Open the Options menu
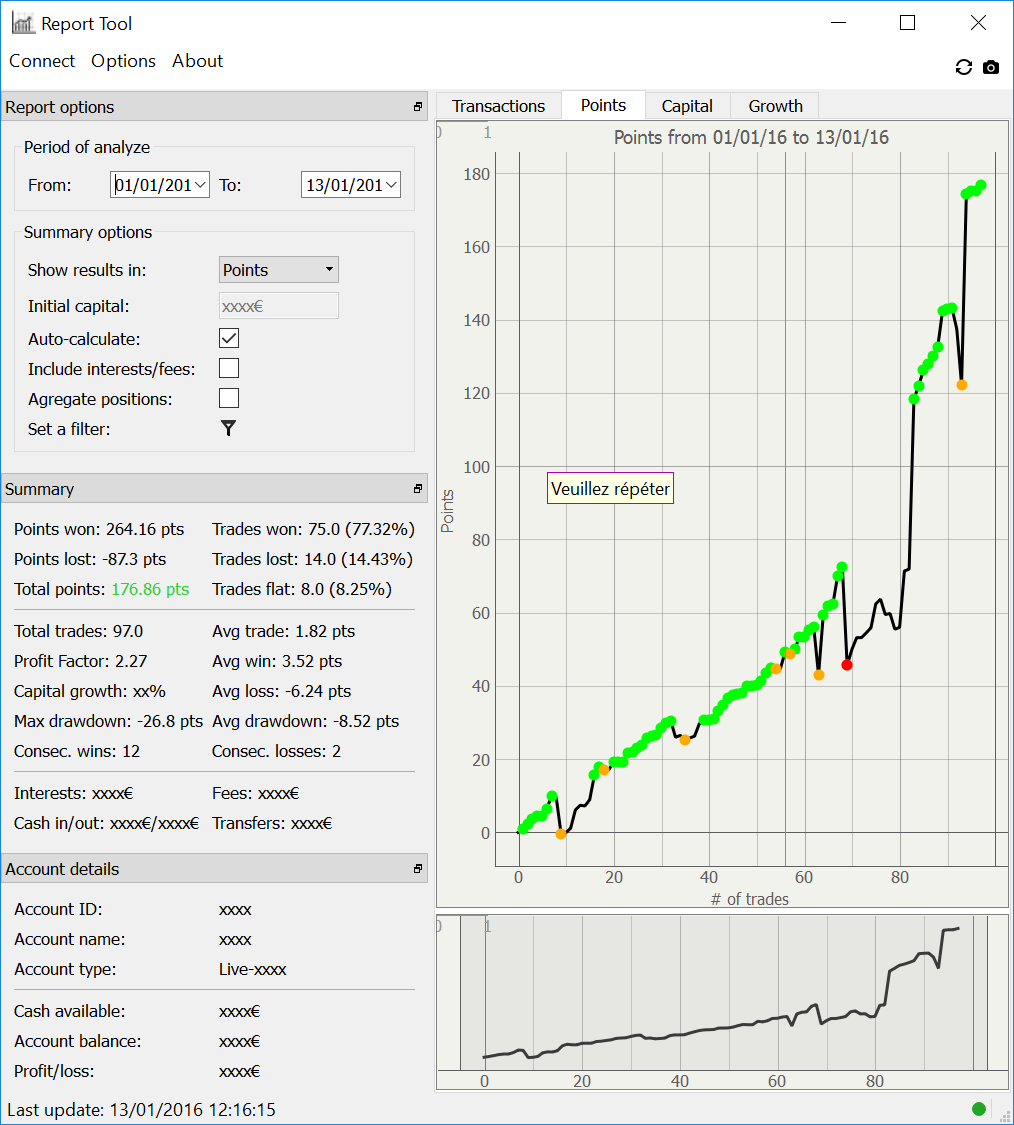The height and width of the screenshot is (1125, 1014). click(123, 61)
